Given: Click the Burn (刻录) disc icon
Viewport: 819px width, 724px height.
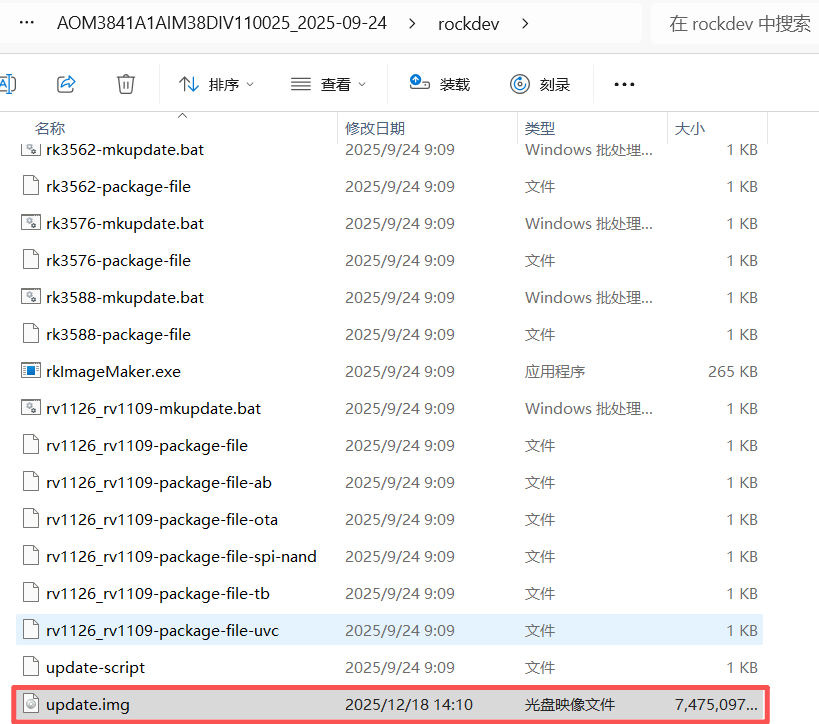Looking at the screenshot, I should [x=519, y=84].
